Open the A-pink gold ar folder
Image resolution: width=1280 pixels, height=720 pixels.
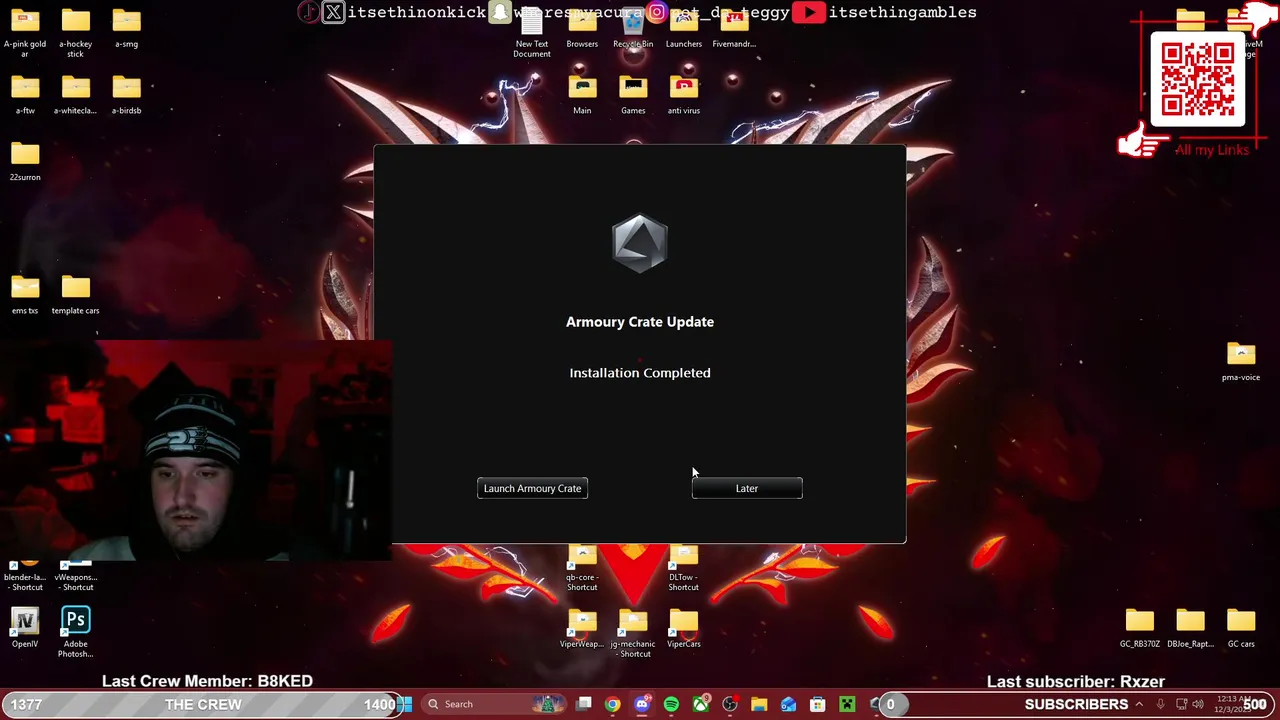pyautogui.click(x=25, y=33)
